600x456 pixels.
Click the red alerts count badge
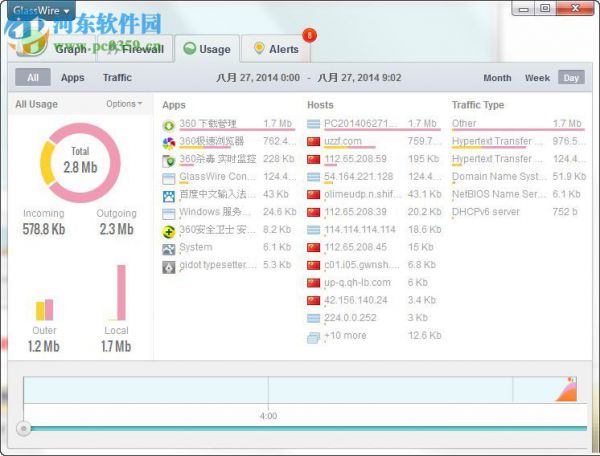(x=309, y=36)
